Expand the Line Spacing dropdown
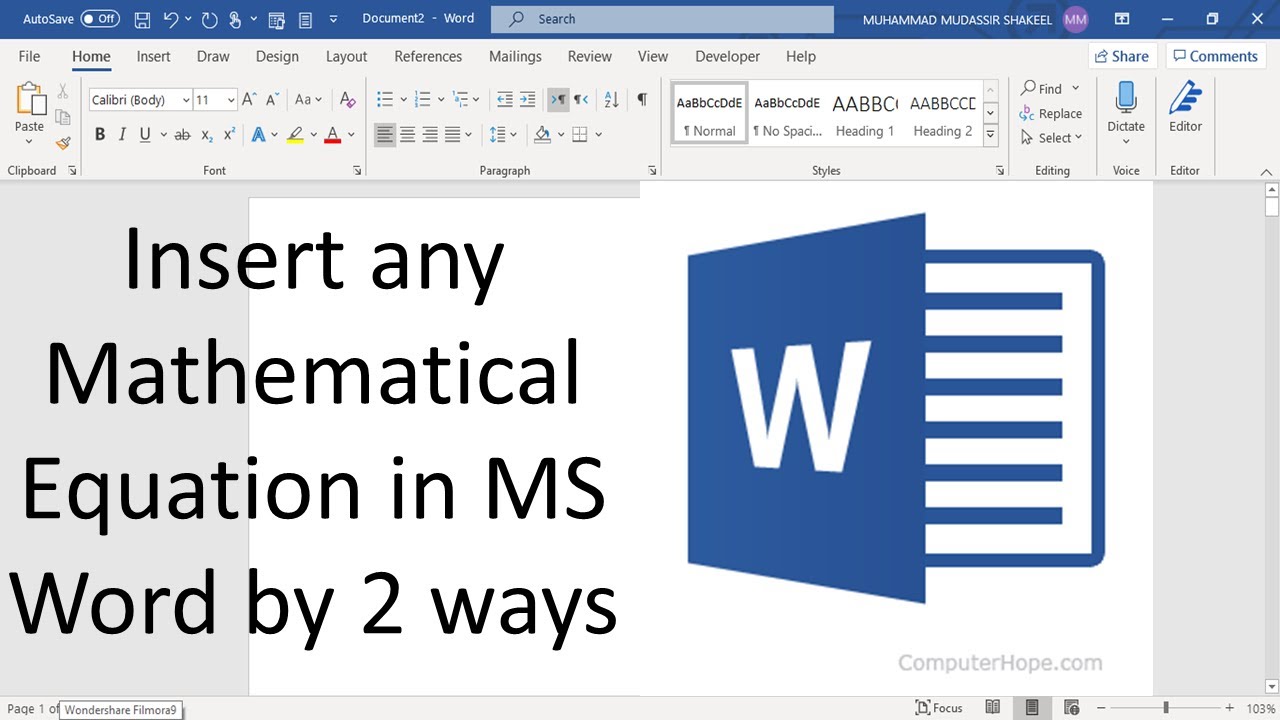Viewport: 1280px width, 720px height. pos(512,134)
